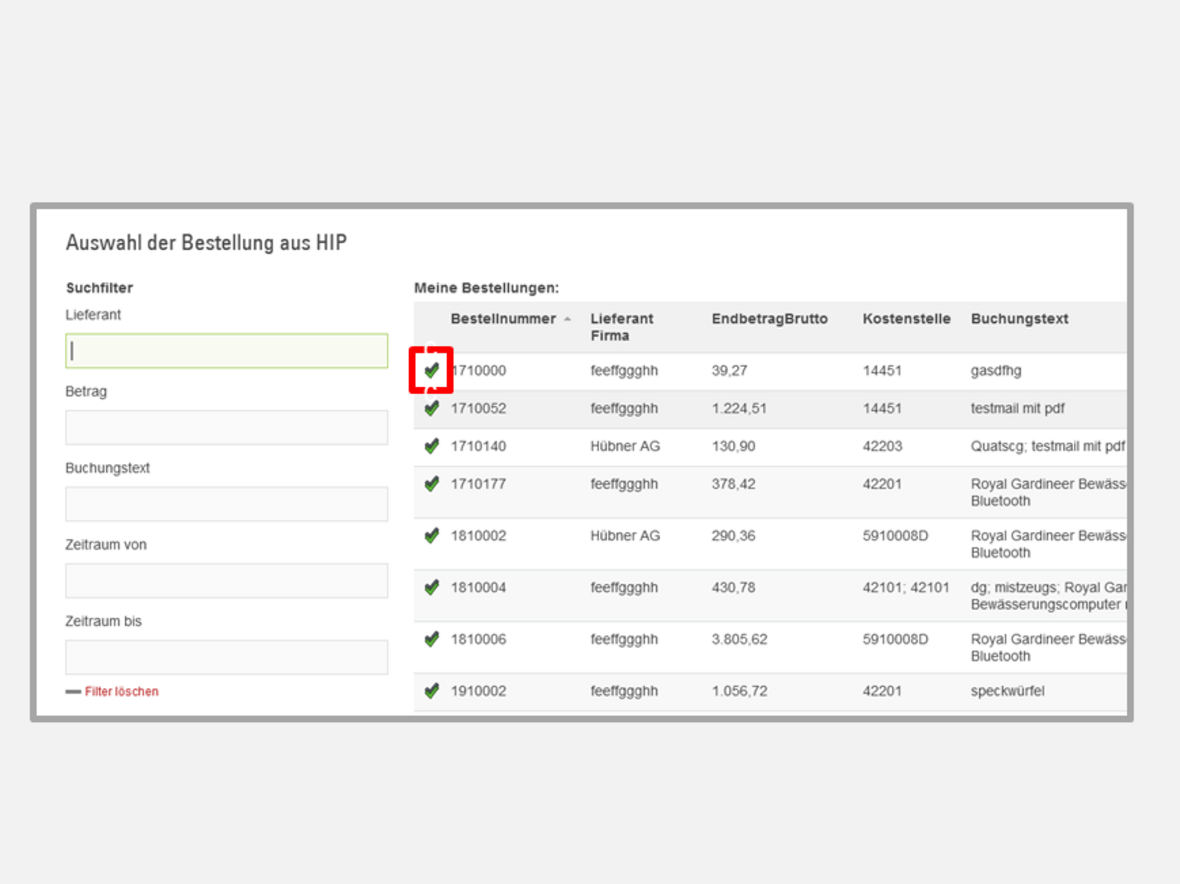Select order 1710000 via its green checkmark
This screenshot has width=1180, height=884.
pos(431,371)
